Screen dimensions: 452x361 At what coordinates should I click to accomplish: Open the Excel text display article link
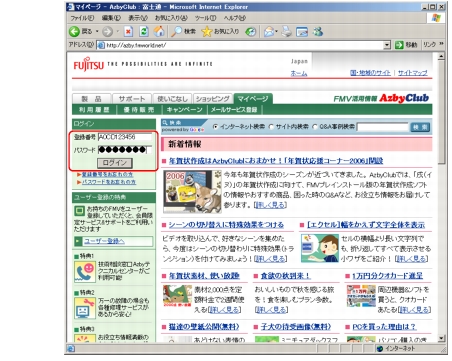366,225
